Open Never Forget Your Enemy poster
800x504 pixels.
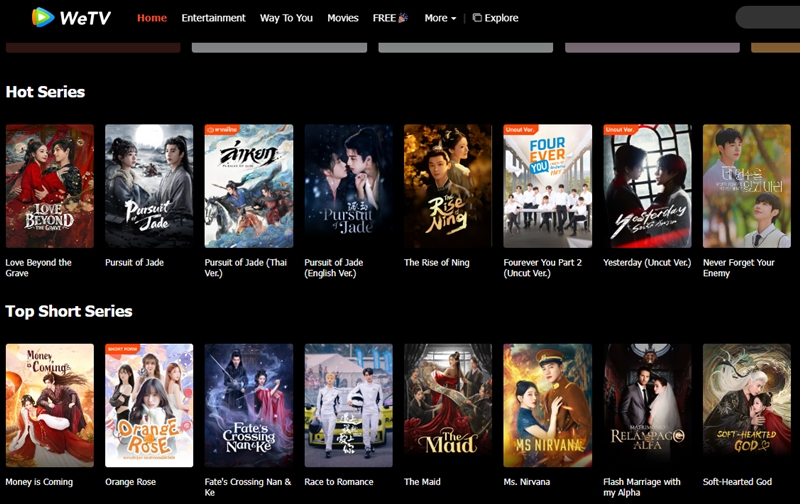(x=747, y=186)
